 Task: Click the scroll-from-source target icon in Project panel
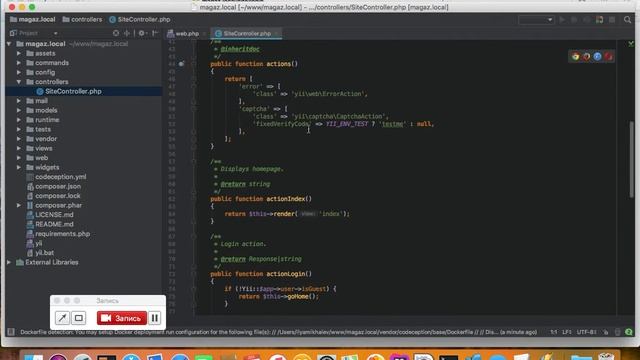[x=116, y=33]
